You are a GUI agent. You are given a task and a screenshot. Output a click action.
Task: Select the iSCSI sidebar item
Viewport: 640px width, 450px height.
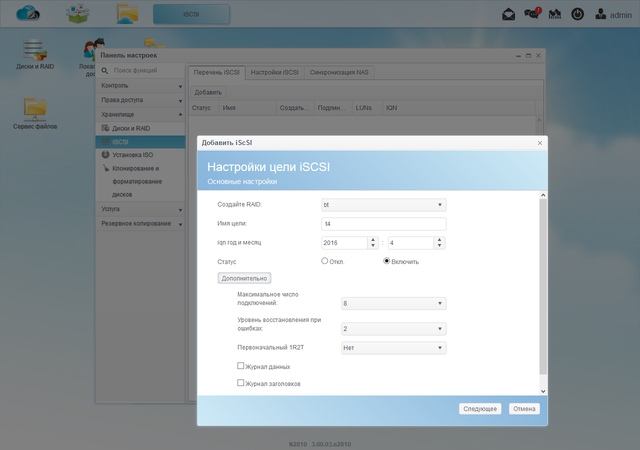tap(140, 142)
